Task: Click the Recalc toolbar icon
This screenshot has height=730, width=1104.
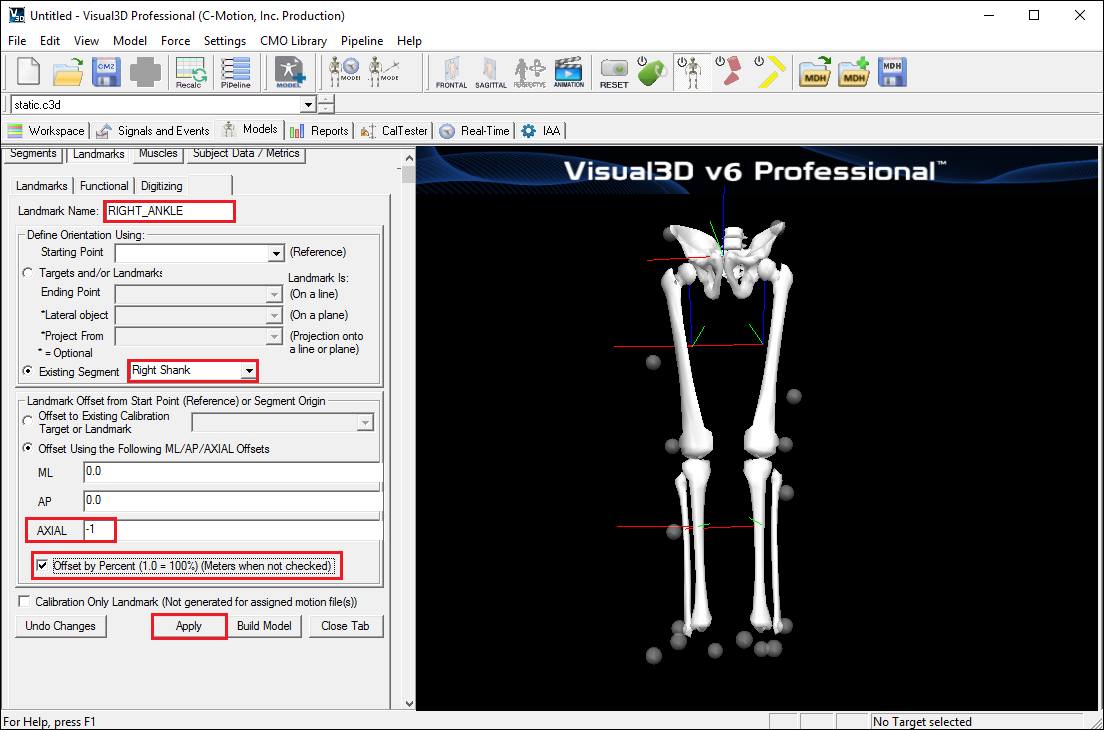Action: tap(190, 73)
